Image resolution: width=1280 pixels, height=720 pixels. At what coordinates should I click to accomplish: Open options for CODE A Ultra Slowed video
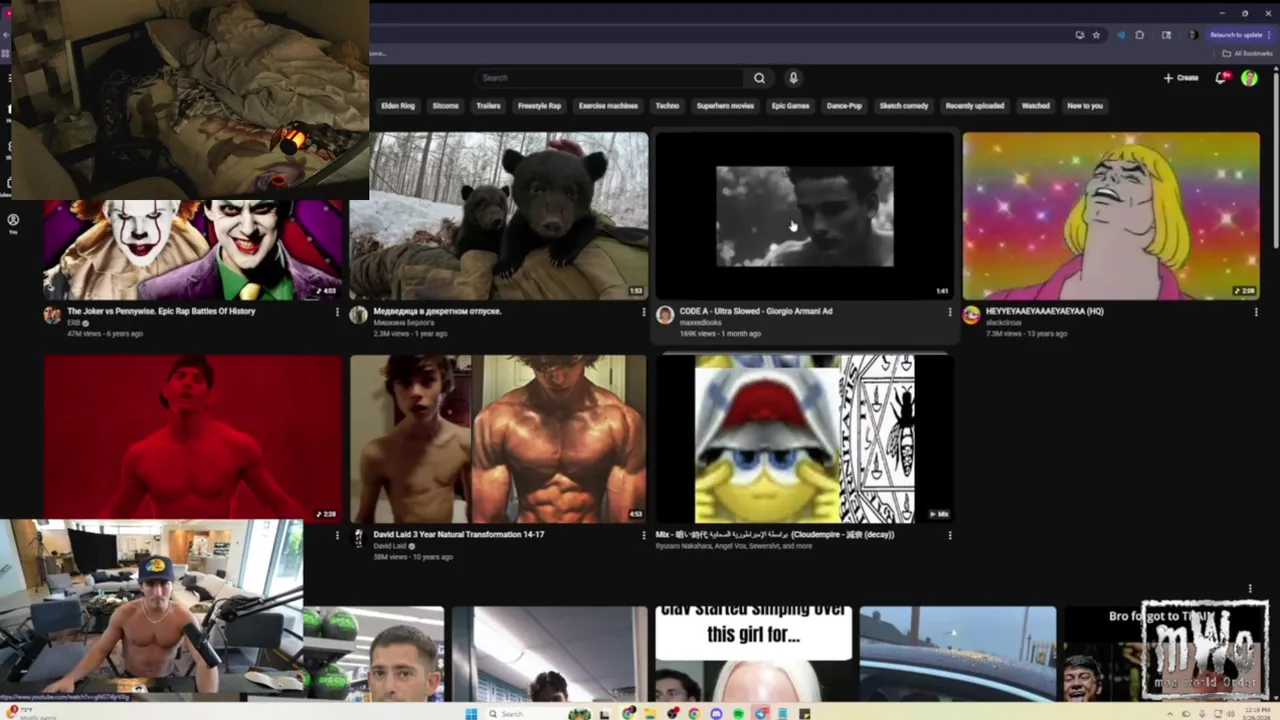tap(949, 312)
